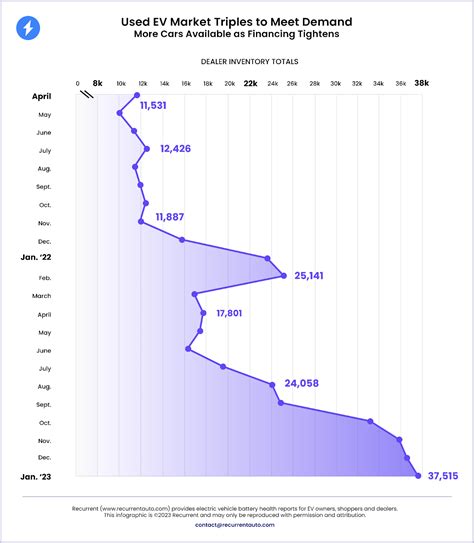Click the Jan. '23 row label
Image resolution: width=474 pixels, height=543 pixels.
36,477
